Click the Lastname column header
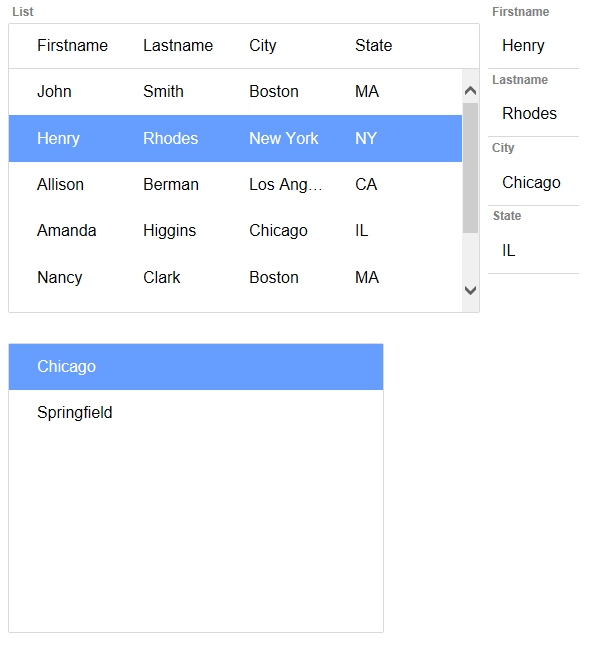The image size is (593, 647). tap(178, 45)
